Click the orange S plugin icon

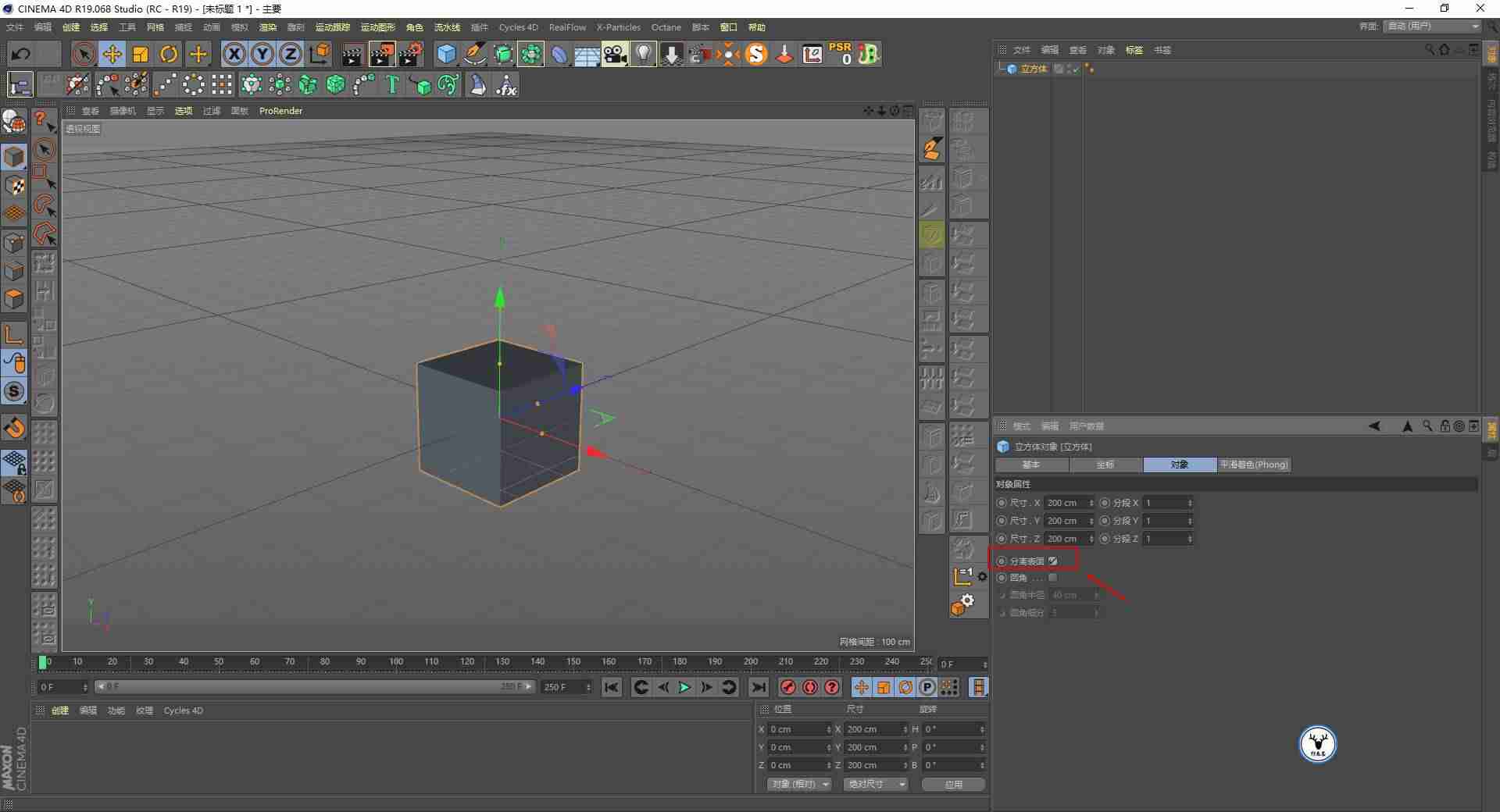click(756, 54)
